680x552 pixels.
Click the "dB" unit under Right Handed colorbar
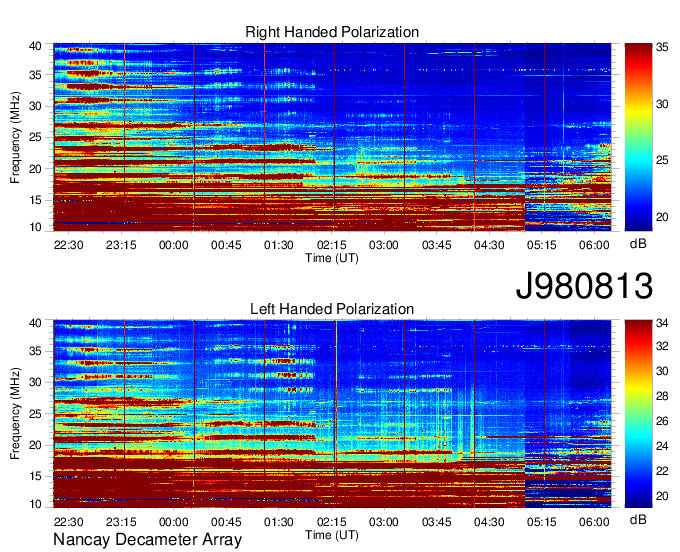[638, 244]
